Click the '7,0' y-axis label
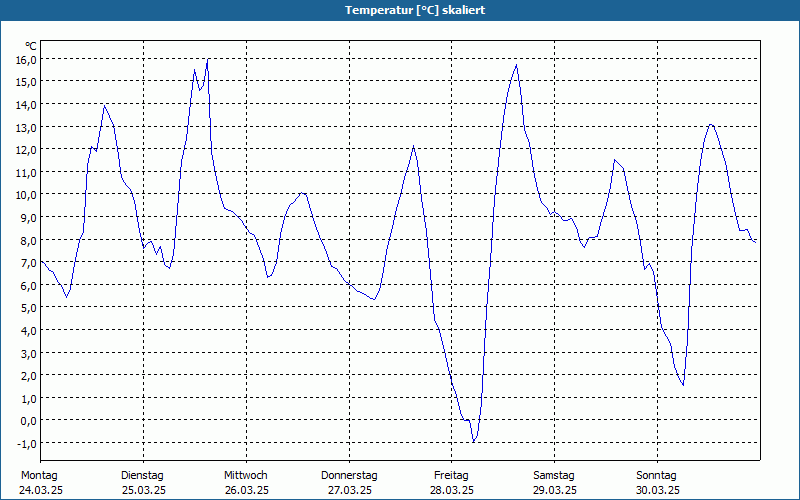The height and width of the screenshot is (500, 800). click(x=29, y=263)
